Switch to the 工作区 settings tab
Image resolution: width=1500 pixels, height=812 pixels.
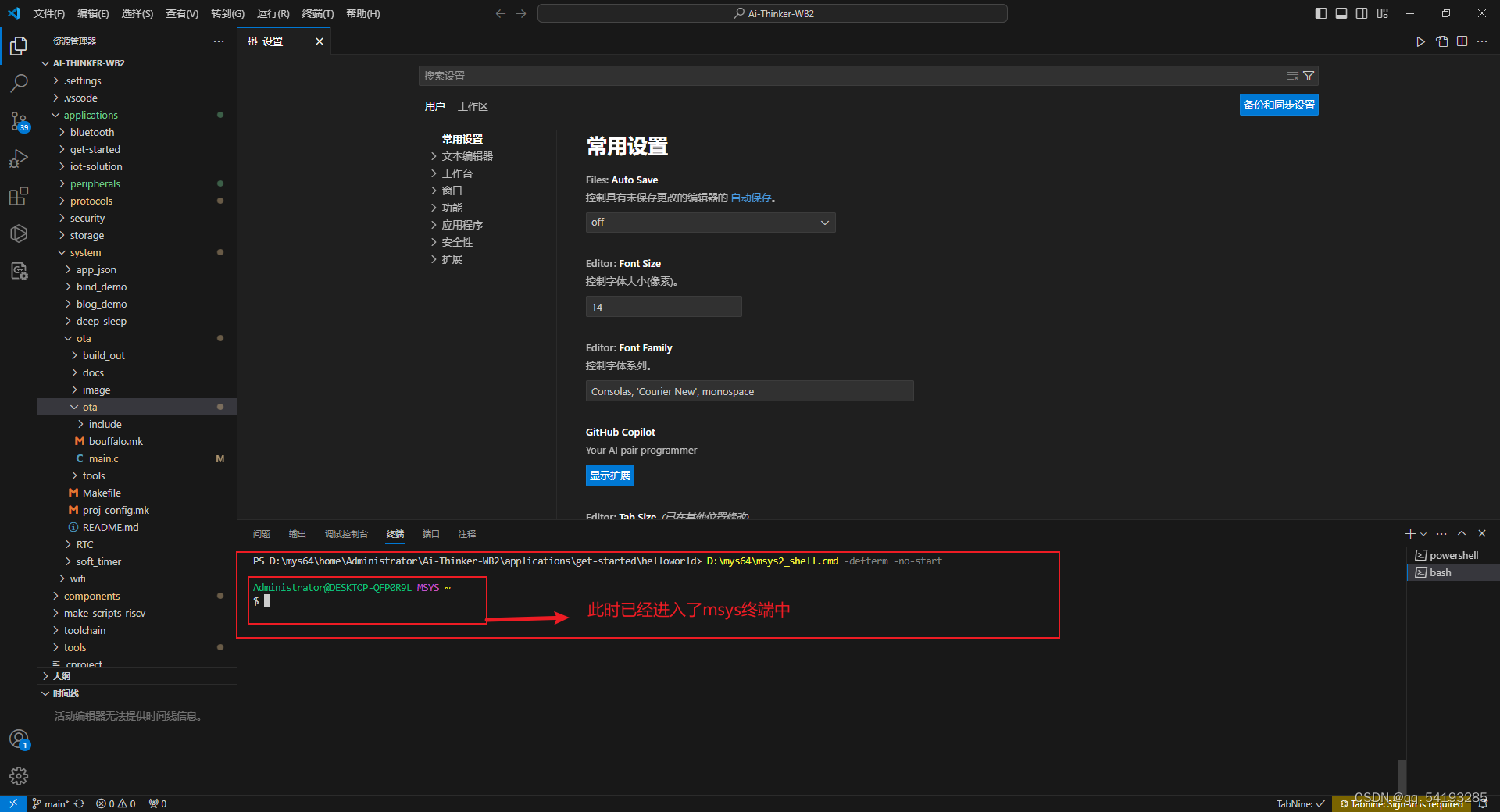coord(472,105)
